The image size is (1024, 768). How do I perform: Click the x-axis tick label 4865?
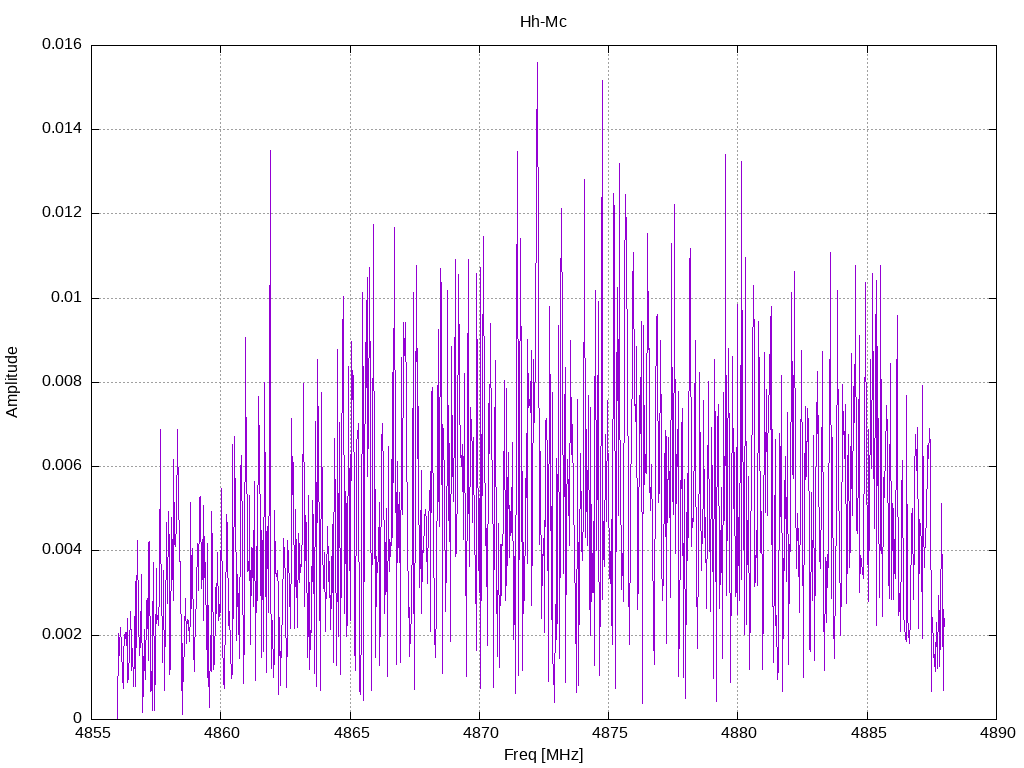pyautogui.click(x=351, y=733)
